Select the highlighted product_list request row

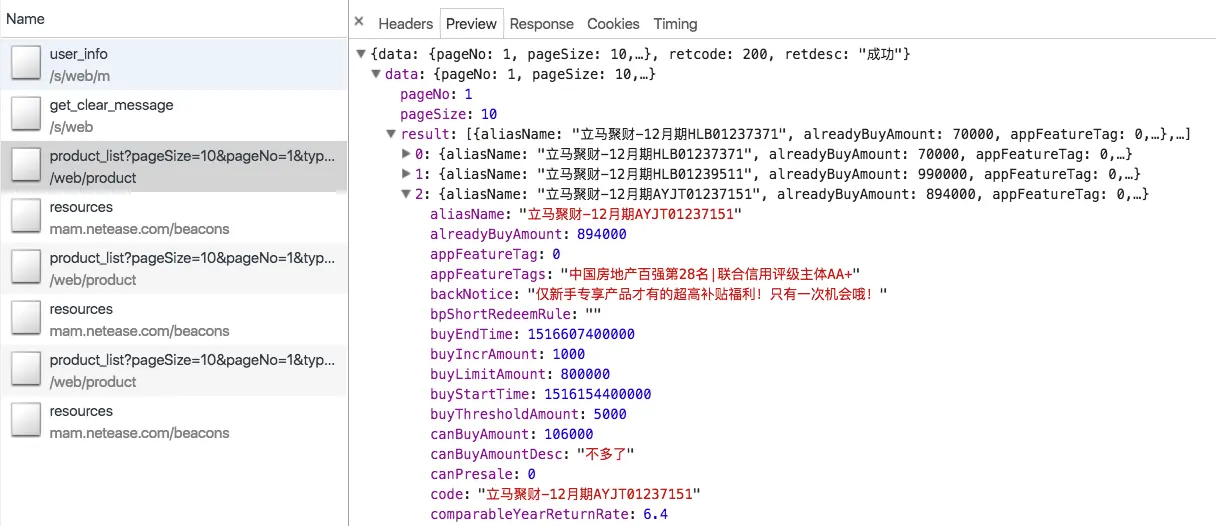(x=174, y=166)
